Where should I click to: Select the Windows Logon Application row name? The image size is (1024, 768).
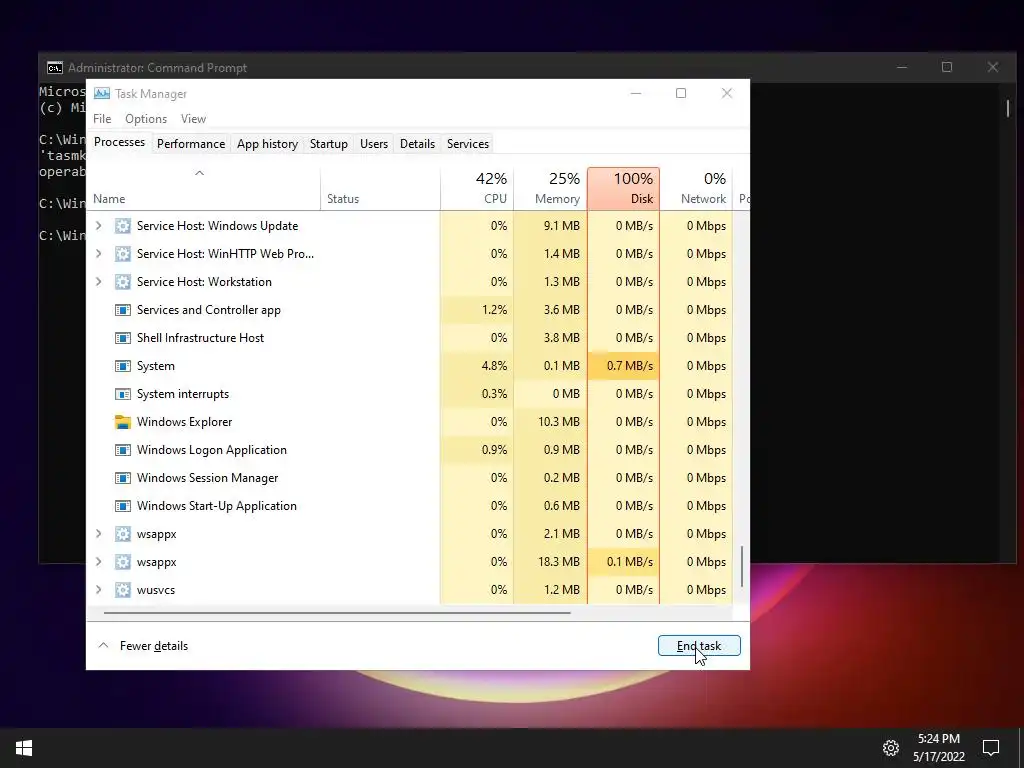(212, 450)
